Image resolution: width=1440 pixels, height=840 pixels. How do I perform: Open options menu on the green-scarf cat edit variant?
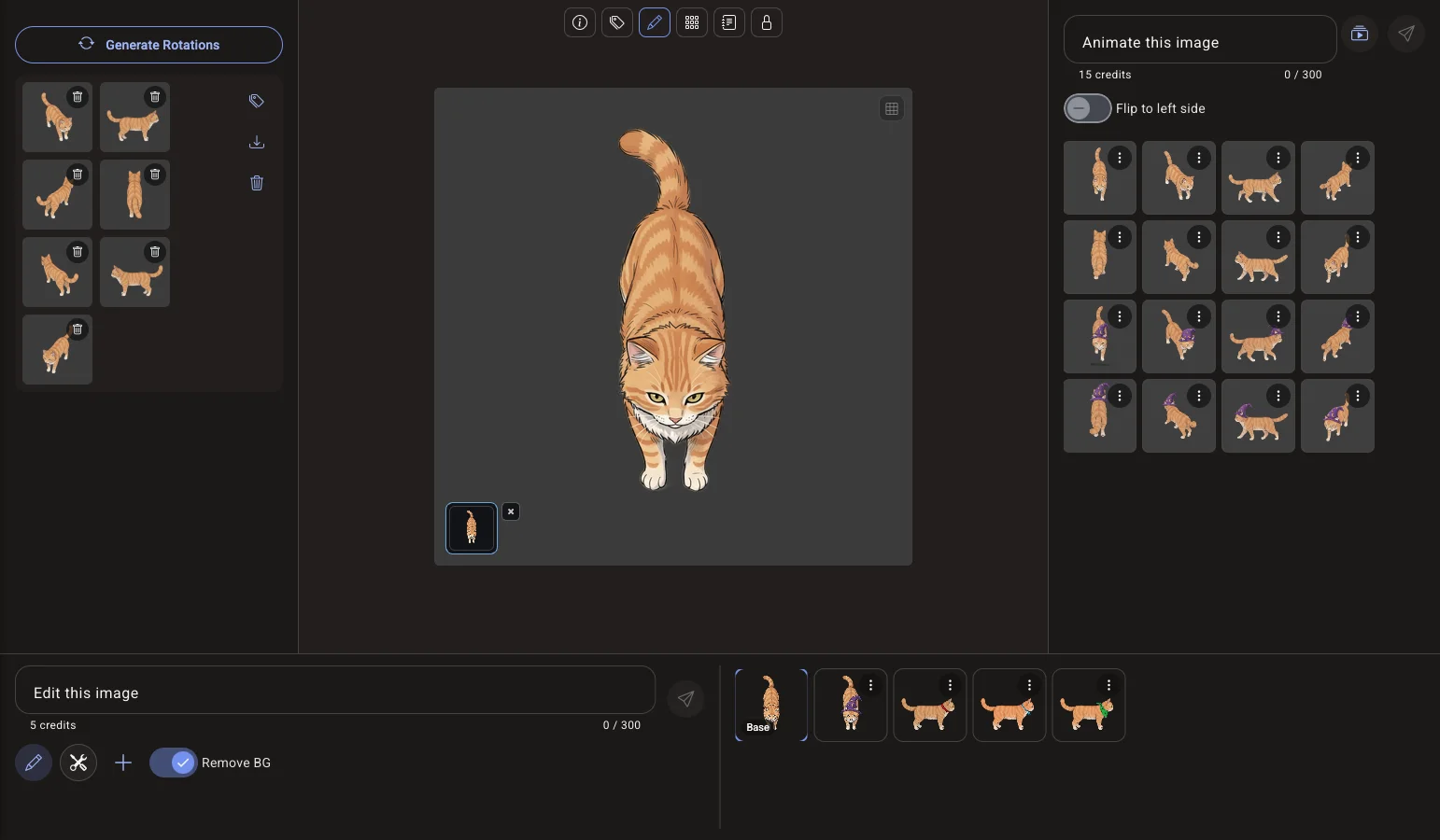[1108, 686]
